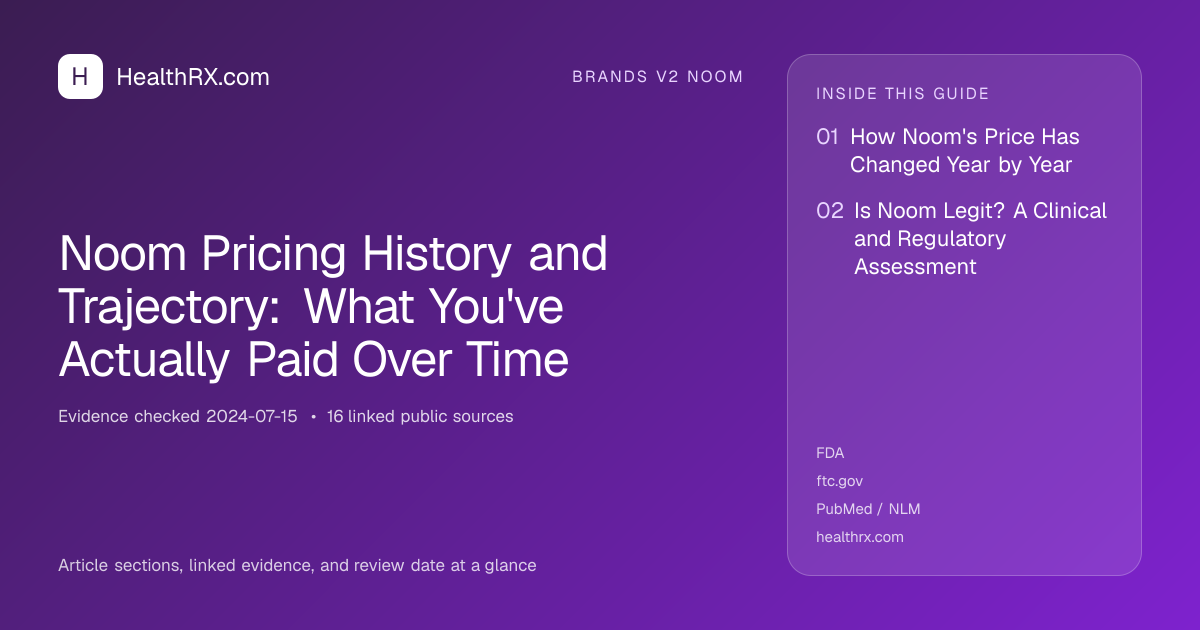This screenshot has height=630, width=1200.
Task: Select the FDA source entry
Action: pos(830,453)
